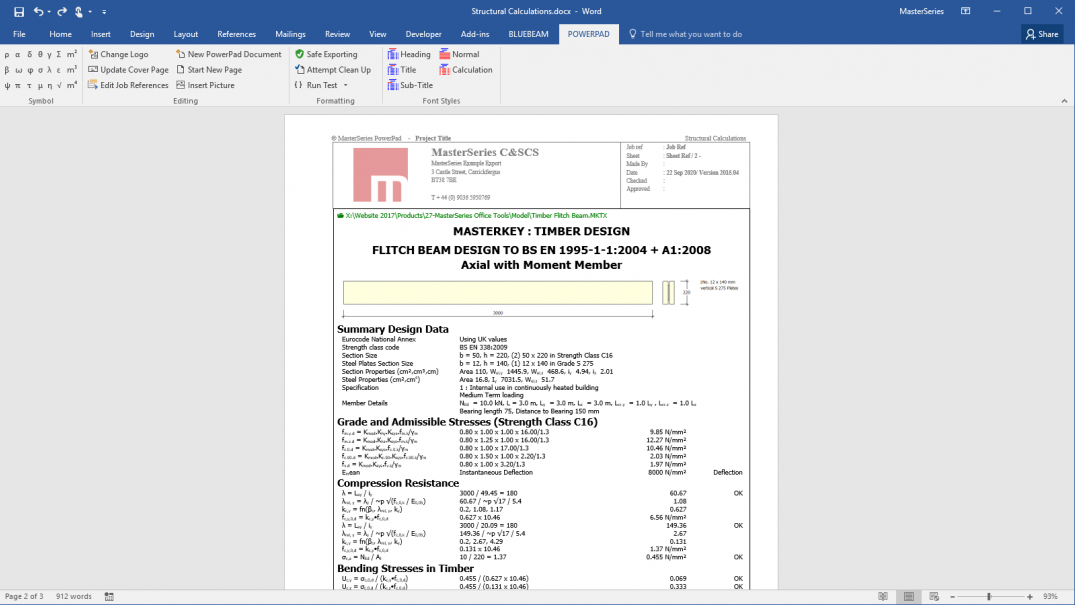Click the page number status indicator
1075x605 pixels.
pyautogui.click(x=24, y=597)
